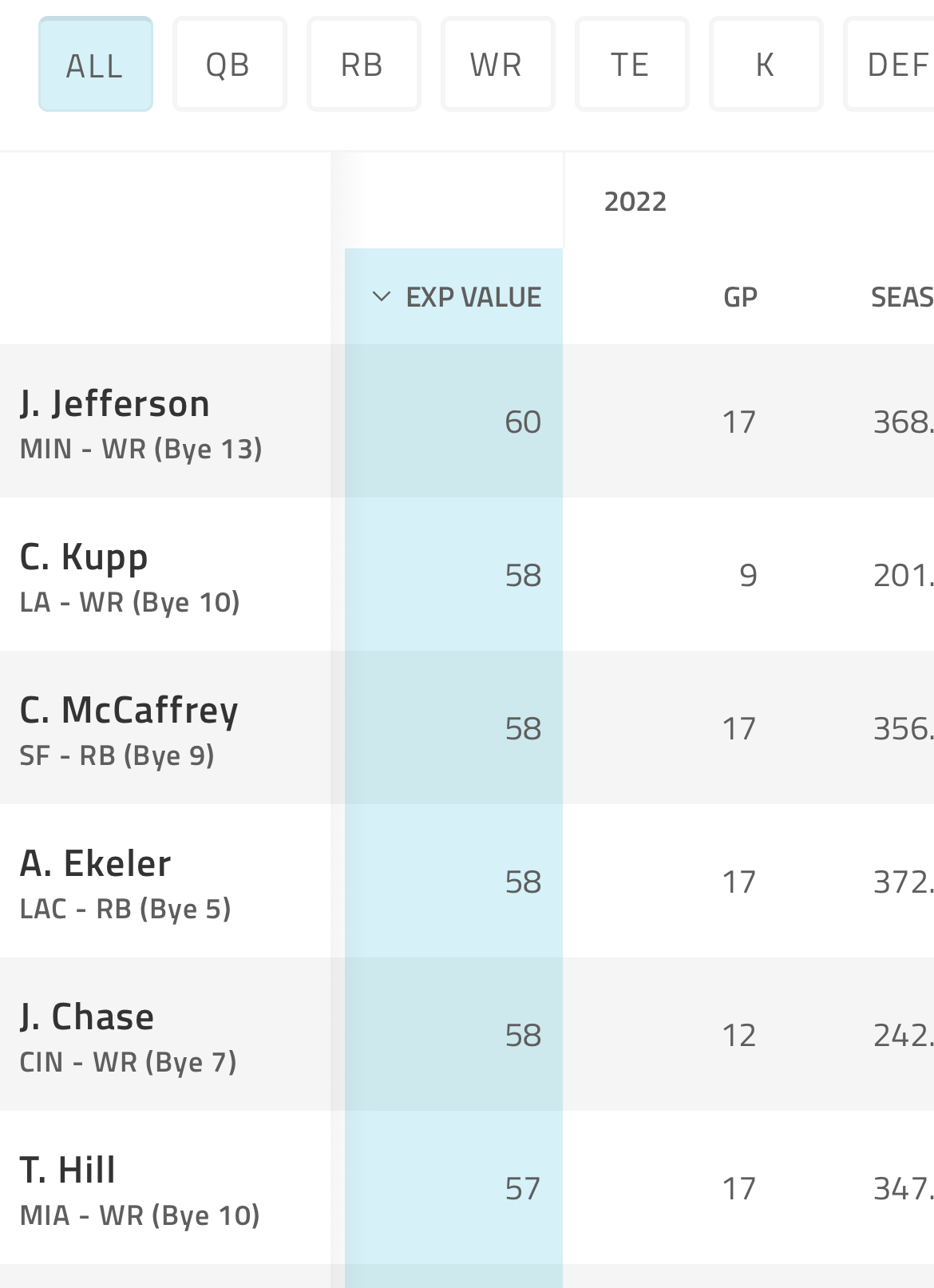Select T. Hill's exp value 57 cell
Screen dimensions: 934x1288
(x=454, y=1188)
